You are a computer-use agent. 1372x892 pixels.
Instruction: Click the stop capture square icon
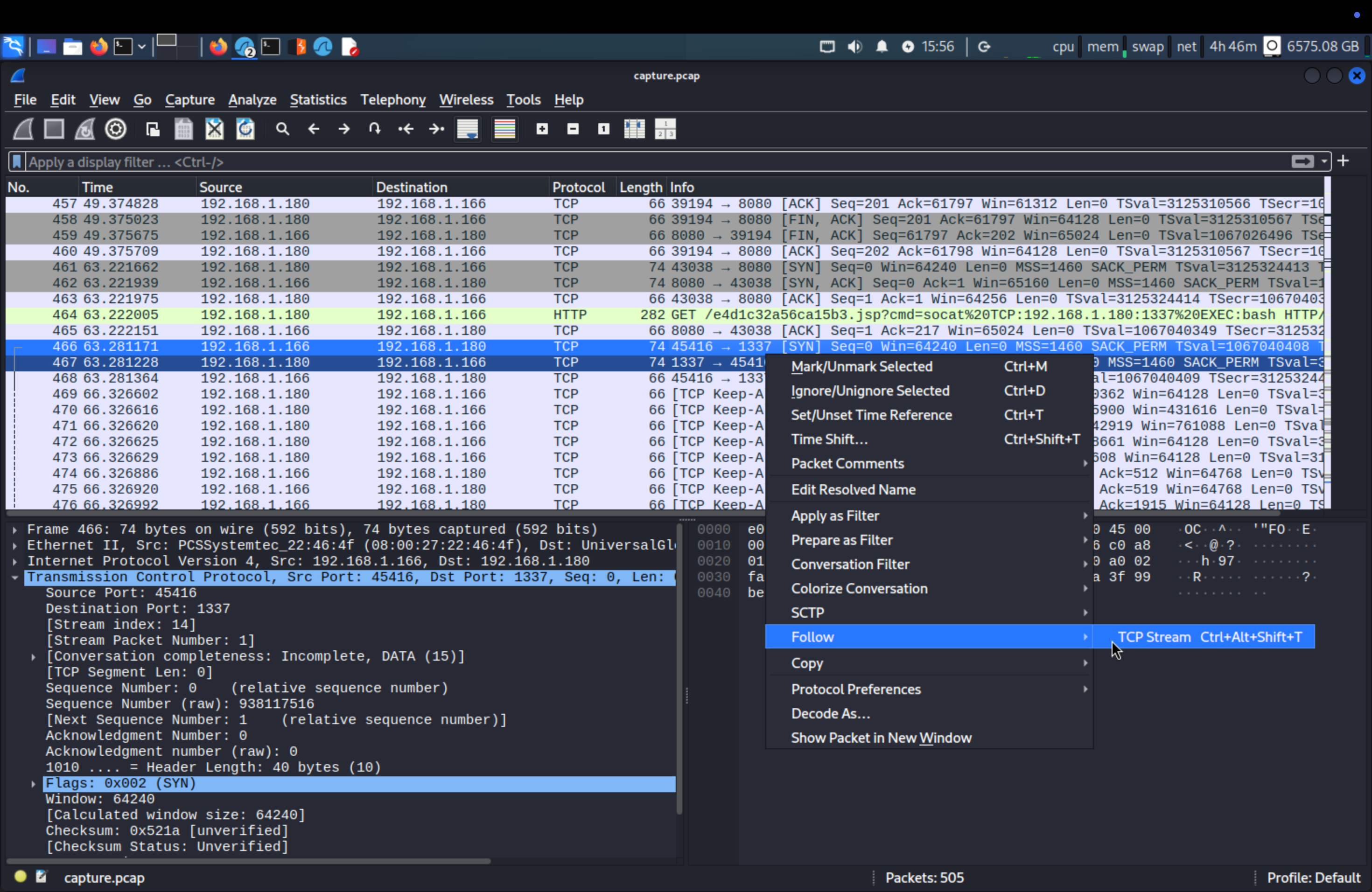coord(54,128)
